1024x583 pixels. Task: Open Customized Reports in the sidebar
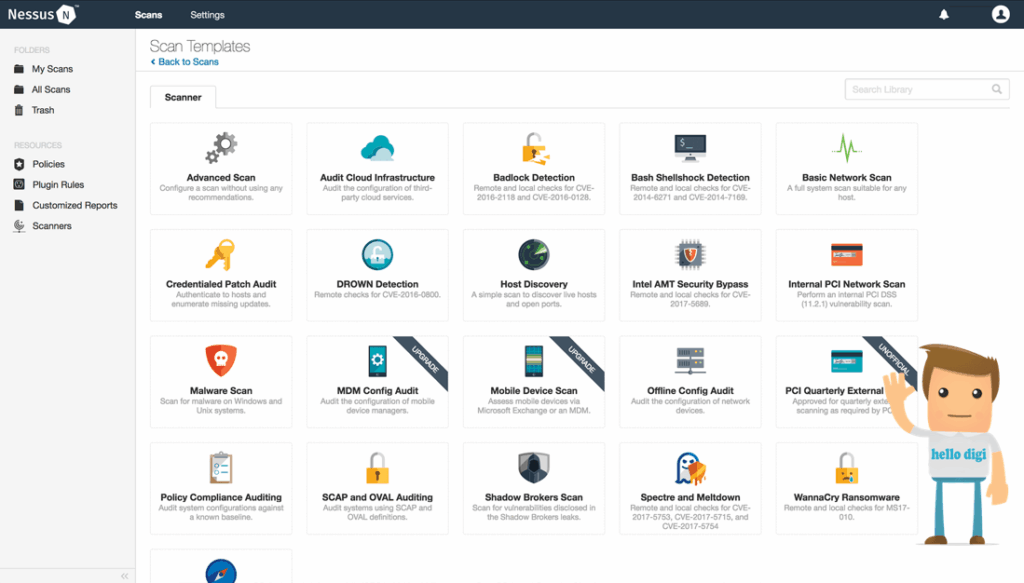74,205
